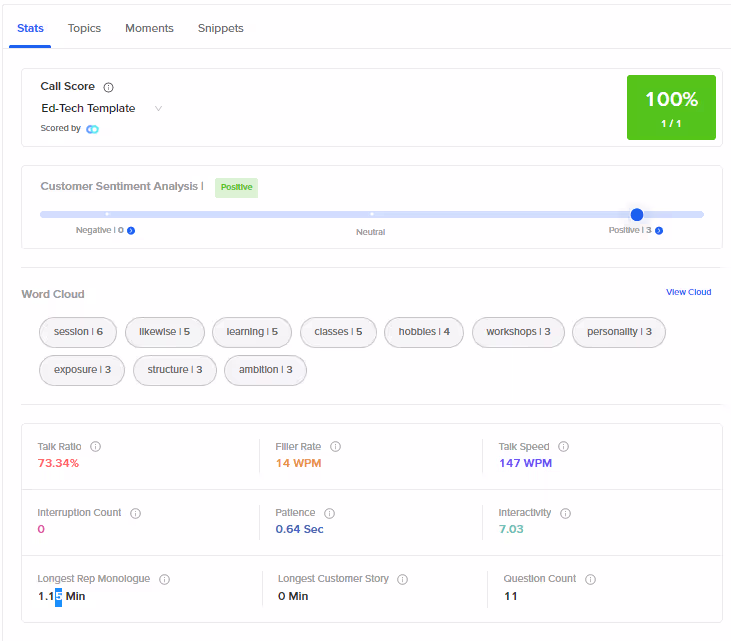This screenshot has width=731, height=641.
Task: Click the View Cloud link
Action: [x=688, y=292]
